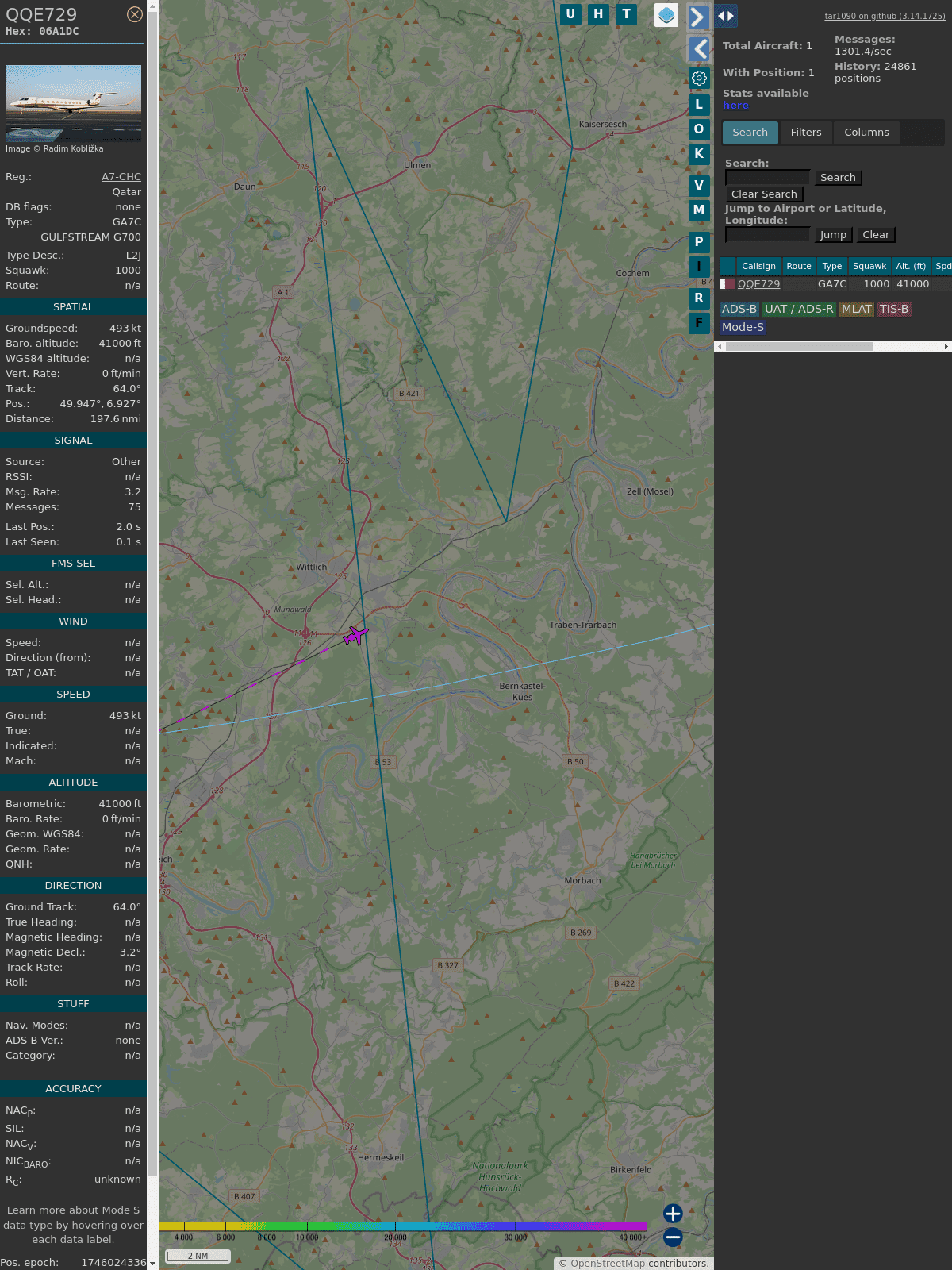Toggle the sidebar expand arrows button
Image resolution: width=952 pixels, height=1270 pixels.
725,15
